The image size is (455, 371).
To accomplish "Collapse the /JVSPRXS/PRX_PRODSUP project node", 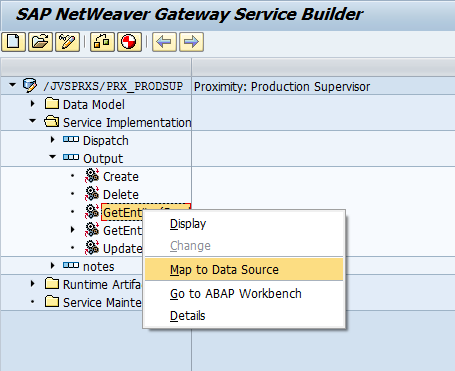I will pyautogui.click(x=13, y=85).
